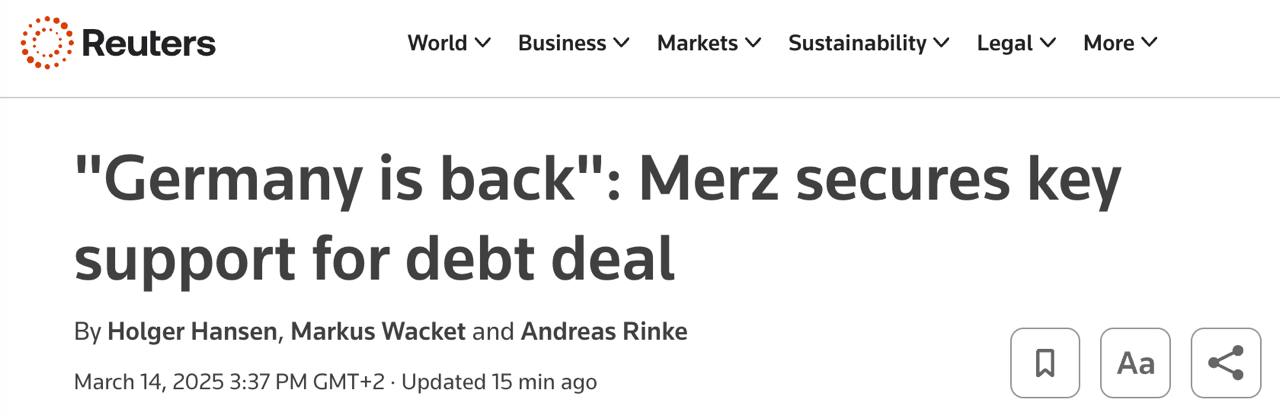
Task: Expand the chevron next to World
Action: coord(483,43)
